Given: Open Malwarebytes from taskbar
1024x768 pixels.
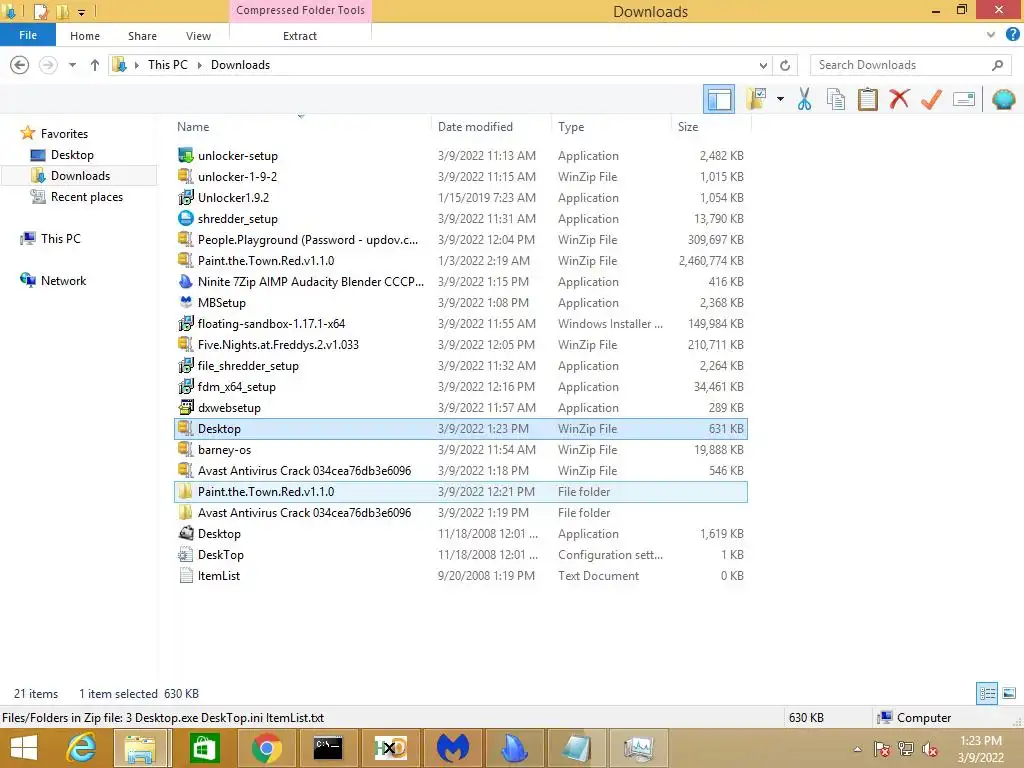Looking at the screenshot, I should 452,748.
